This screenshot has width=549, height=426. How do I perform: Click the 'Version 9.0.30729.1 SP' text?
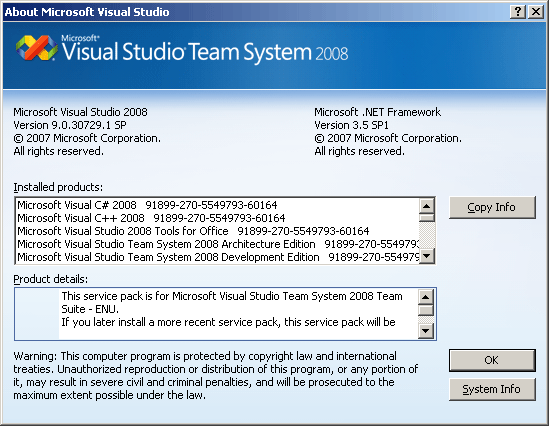coord(70,125)
